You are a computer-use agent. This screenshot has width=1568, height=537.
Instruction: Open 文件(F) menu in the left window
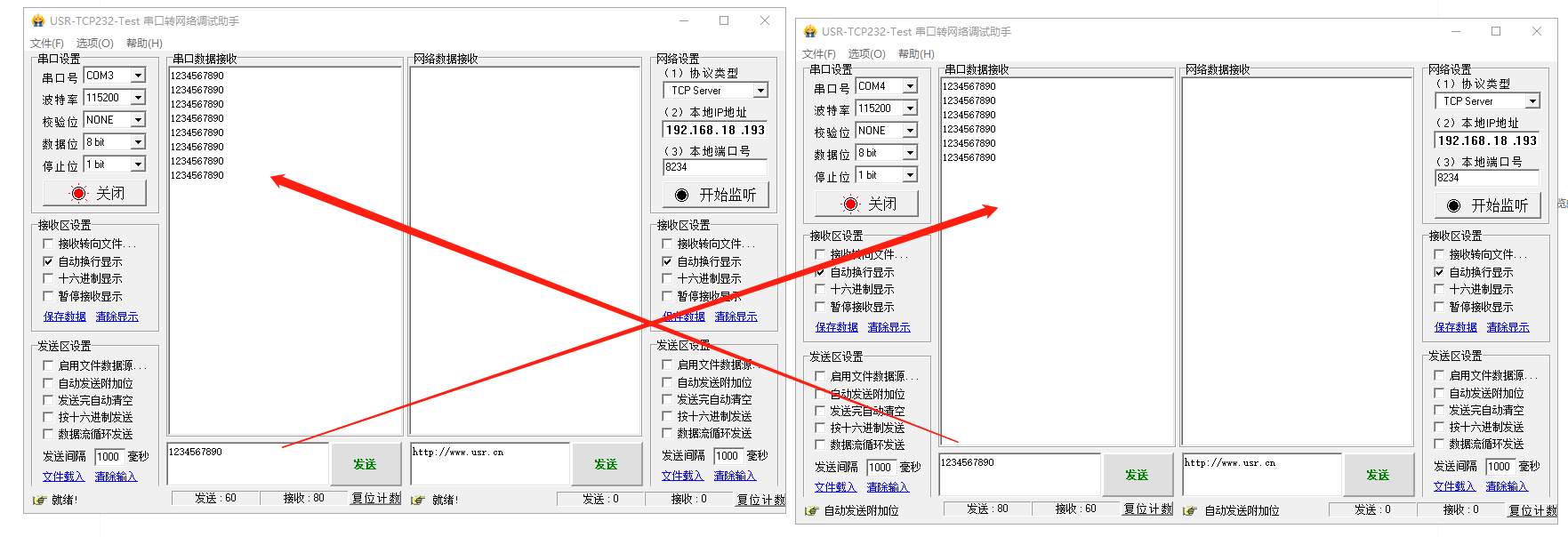[46, 43]
